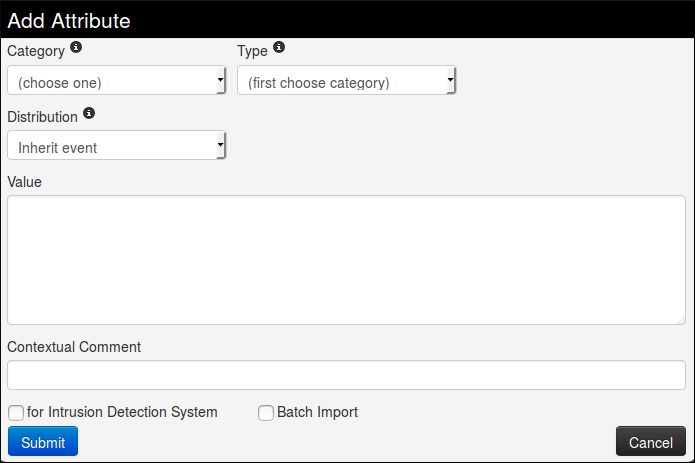Click the 'Category' field label
Viewport: 695px width, 463px height.
point(36,50)
